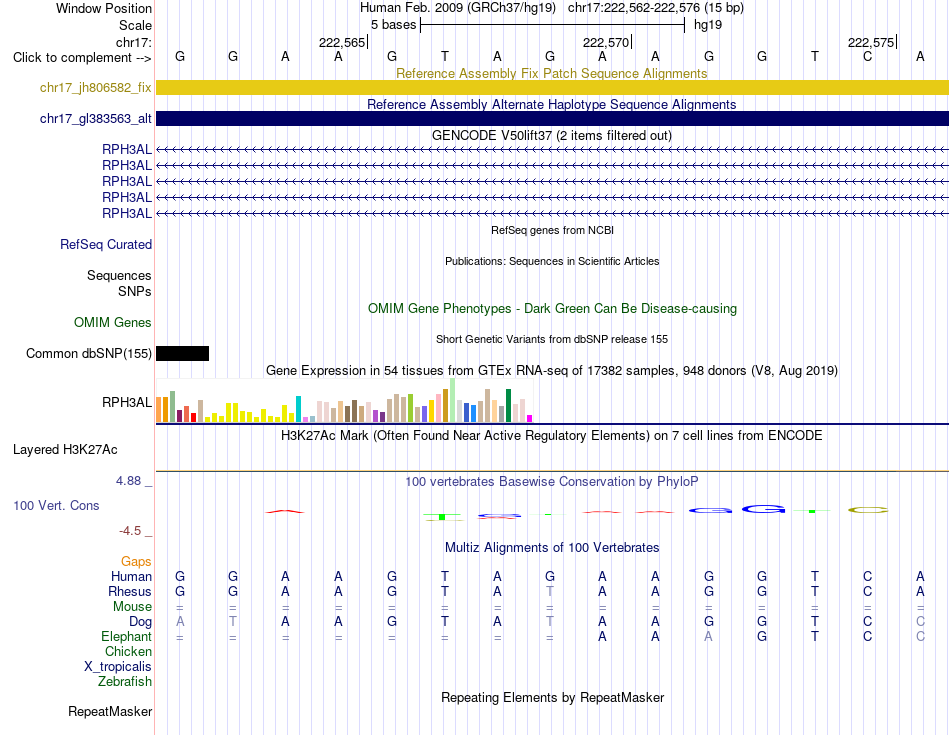Open 'Short Genetic Variants from dbSNP release 155'
The image size is (950, 735).
pyautogui.click(x=552, y=339)
